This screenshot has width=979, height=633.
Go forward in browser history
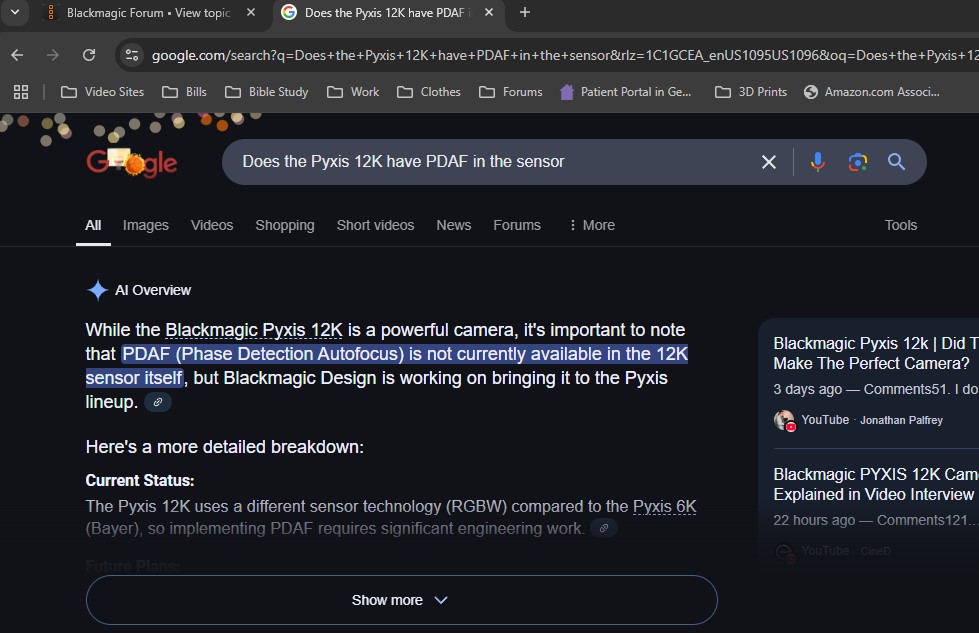coord(53,56)
